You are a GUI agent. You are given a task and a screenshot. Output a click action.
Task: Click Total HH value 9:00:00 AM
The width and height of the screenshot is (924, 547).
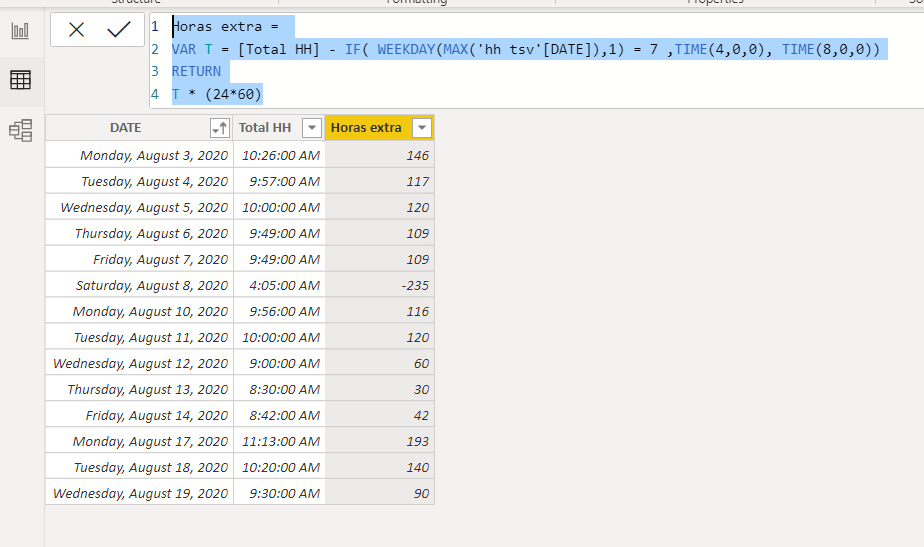pos(279,363)
